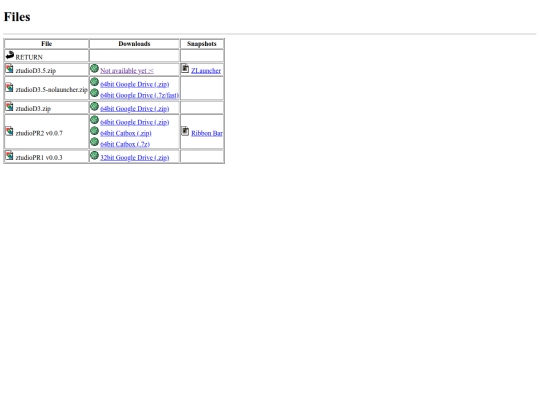
Task: Click the file icon beside ztudioPR2 v0.0.7
Action: (10, 131)
